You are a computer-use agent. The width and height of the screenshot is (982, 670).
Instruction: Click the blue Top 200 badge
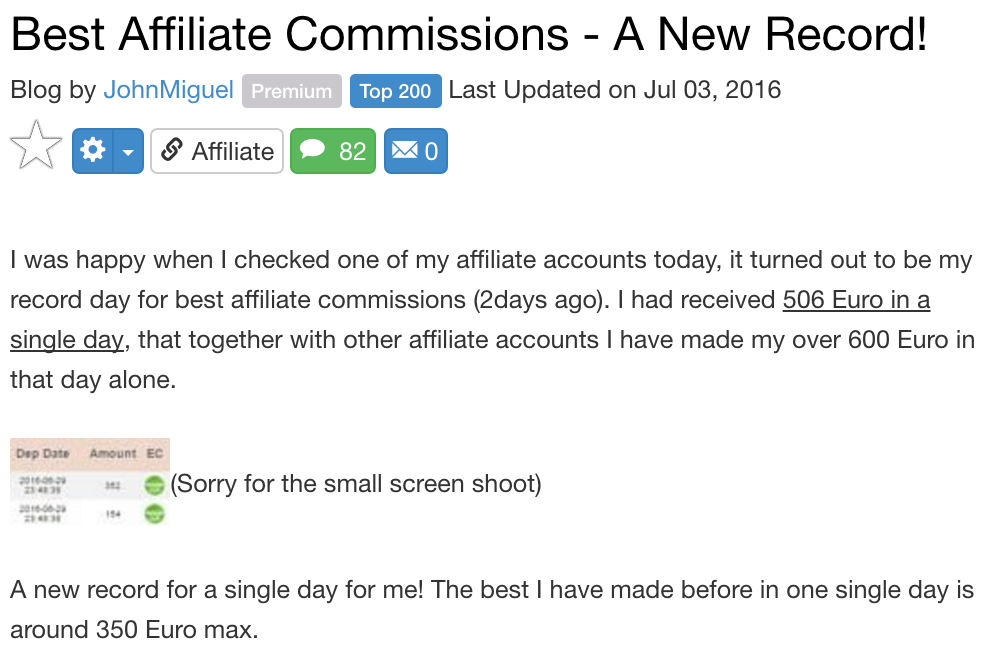[x=395, y=91]
